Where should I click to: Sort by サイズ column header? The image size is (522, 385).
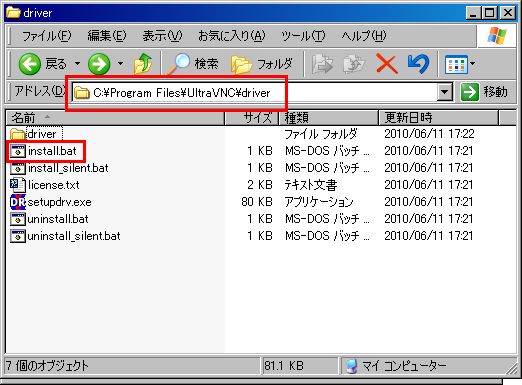[x=252, y=118]
